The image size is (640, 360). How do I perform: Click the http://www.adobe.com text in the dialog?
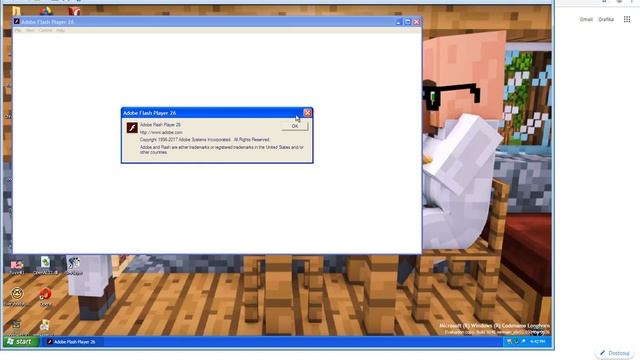(161, 132)
